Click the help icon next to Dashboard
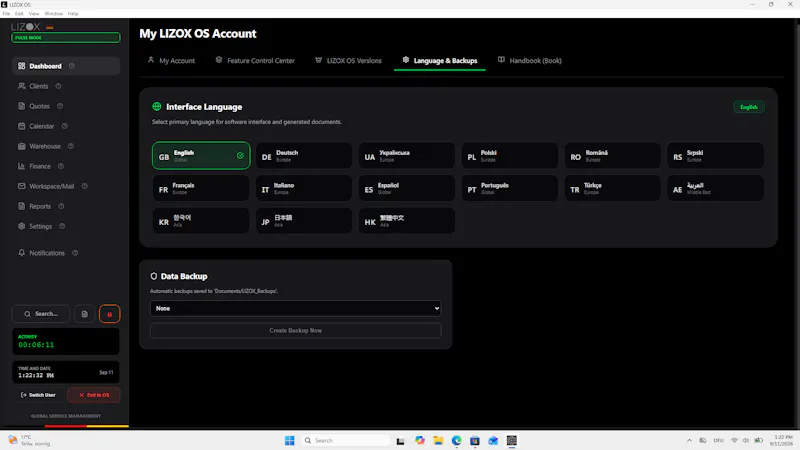This screenshot has height=450, width=800. coord(72,66)
